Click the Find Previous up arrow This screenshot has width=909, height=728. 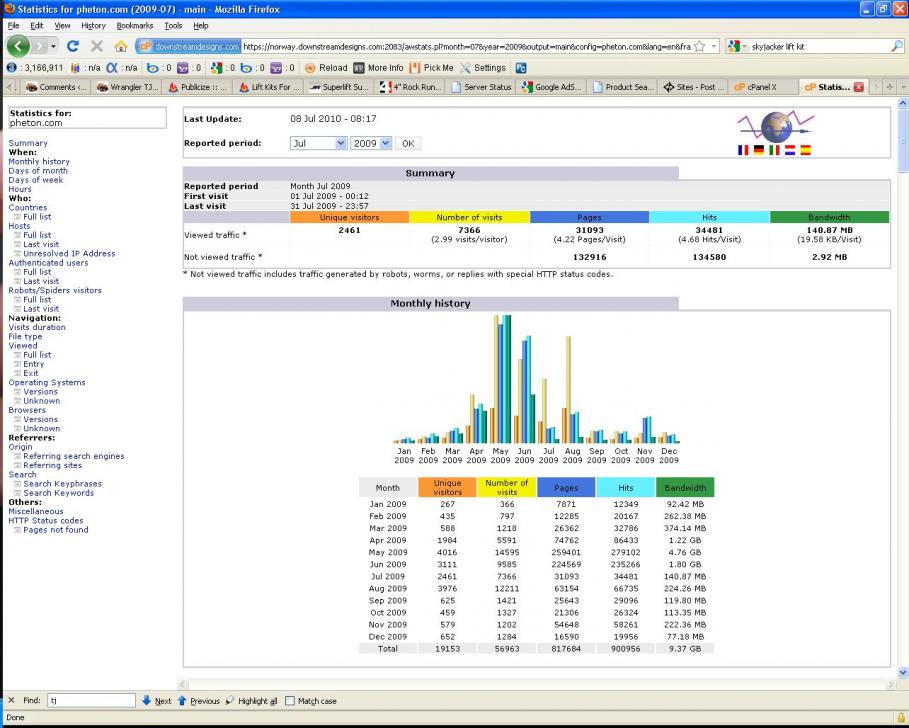point(182,701)
